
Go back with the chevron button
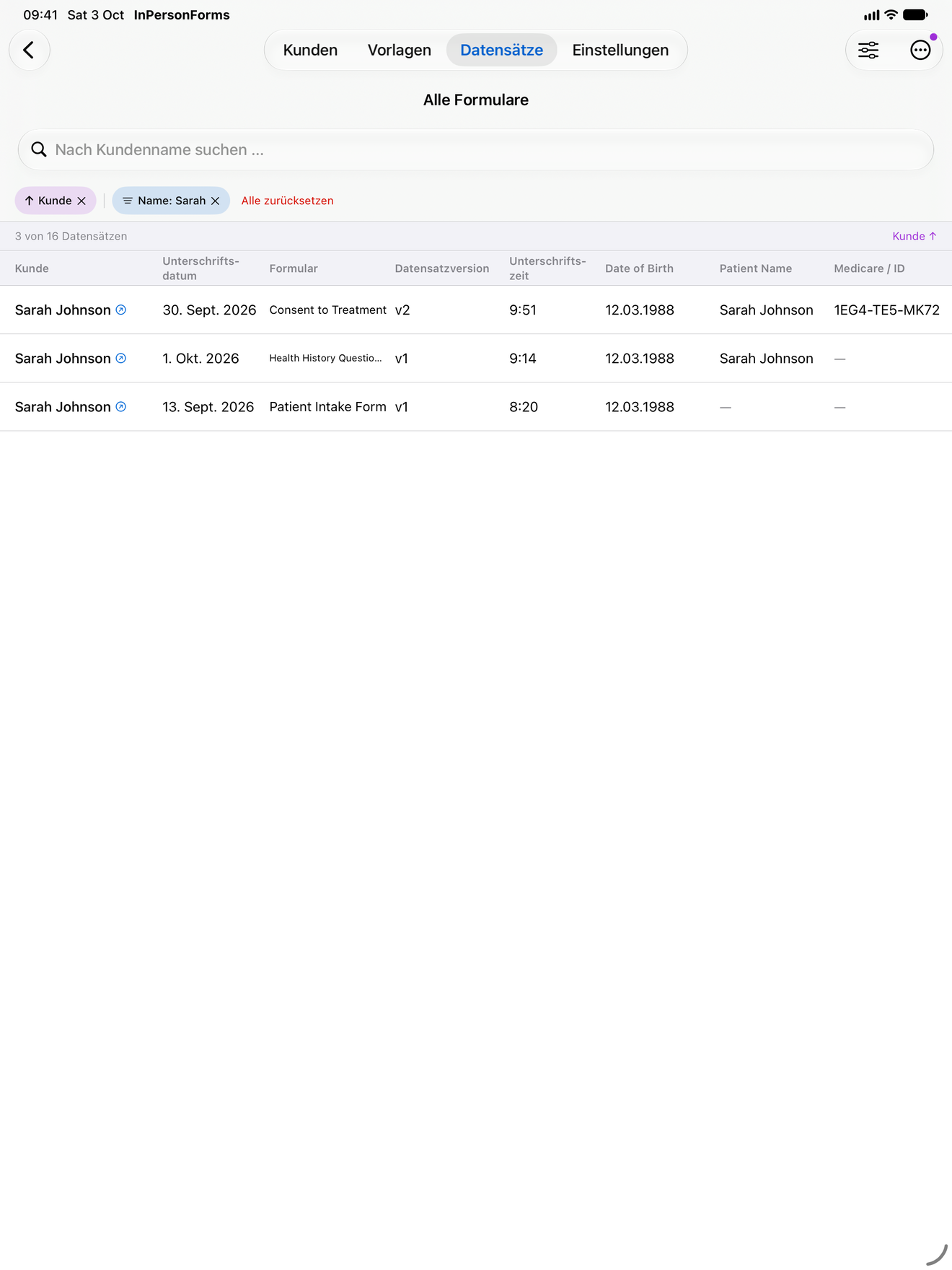(x=29, y=50)
